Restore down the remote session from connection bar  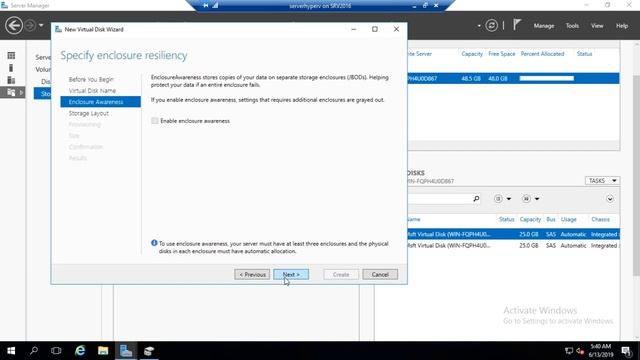[x=425, y=6]
